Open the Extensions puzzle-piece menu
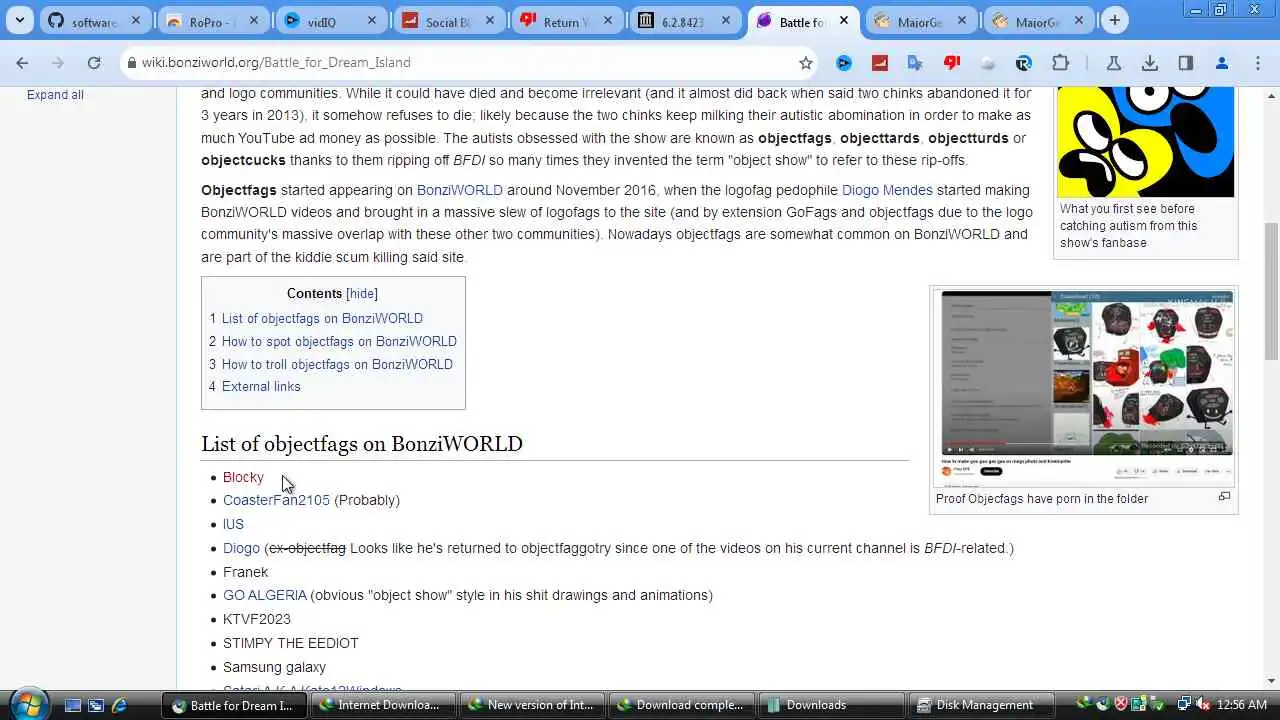Viewport: 1280px width, 720px height. (x=1061, y=62)
